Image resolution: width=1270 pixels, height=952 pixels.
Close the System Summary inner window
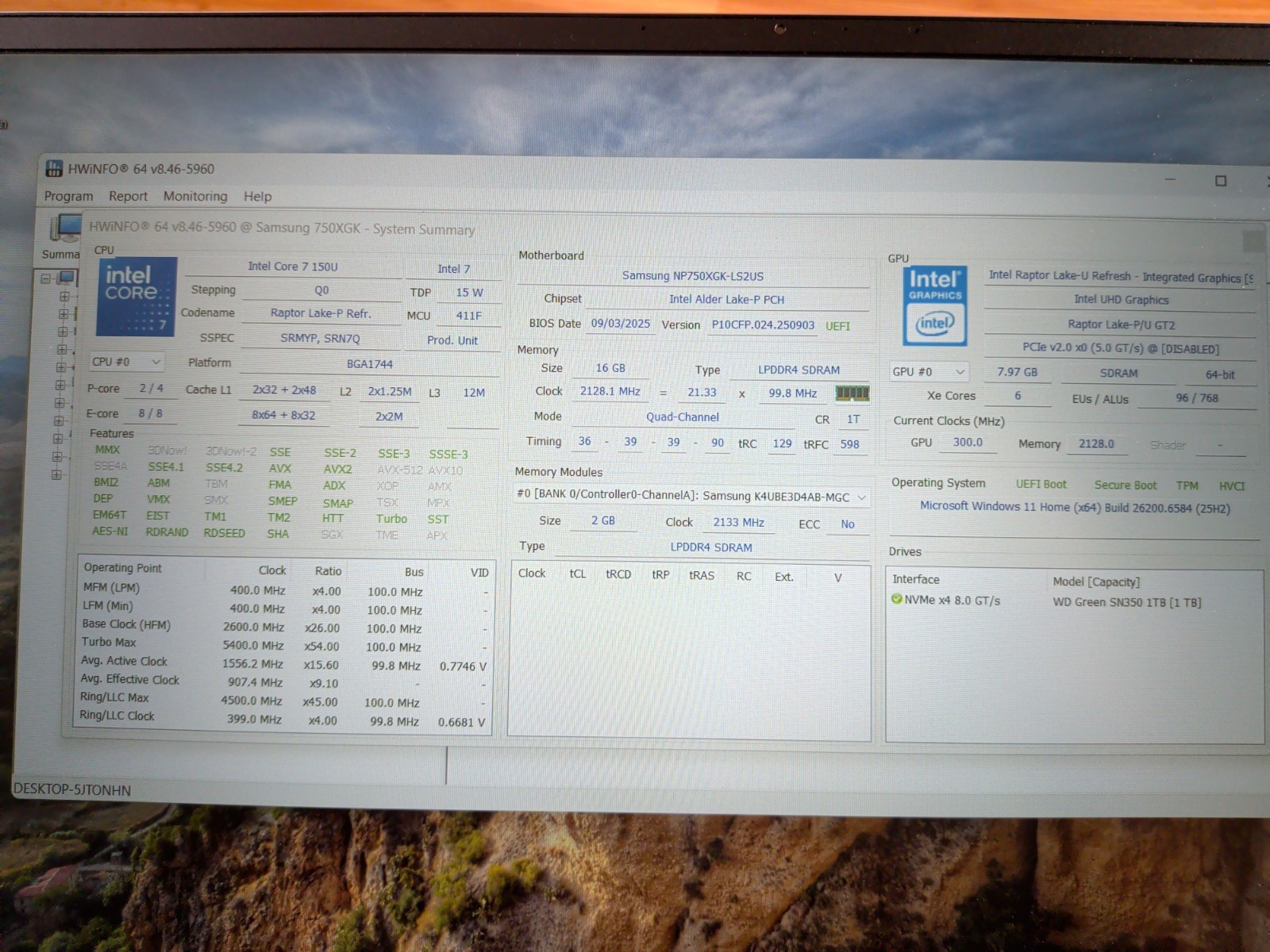(x=1253, y=241)
